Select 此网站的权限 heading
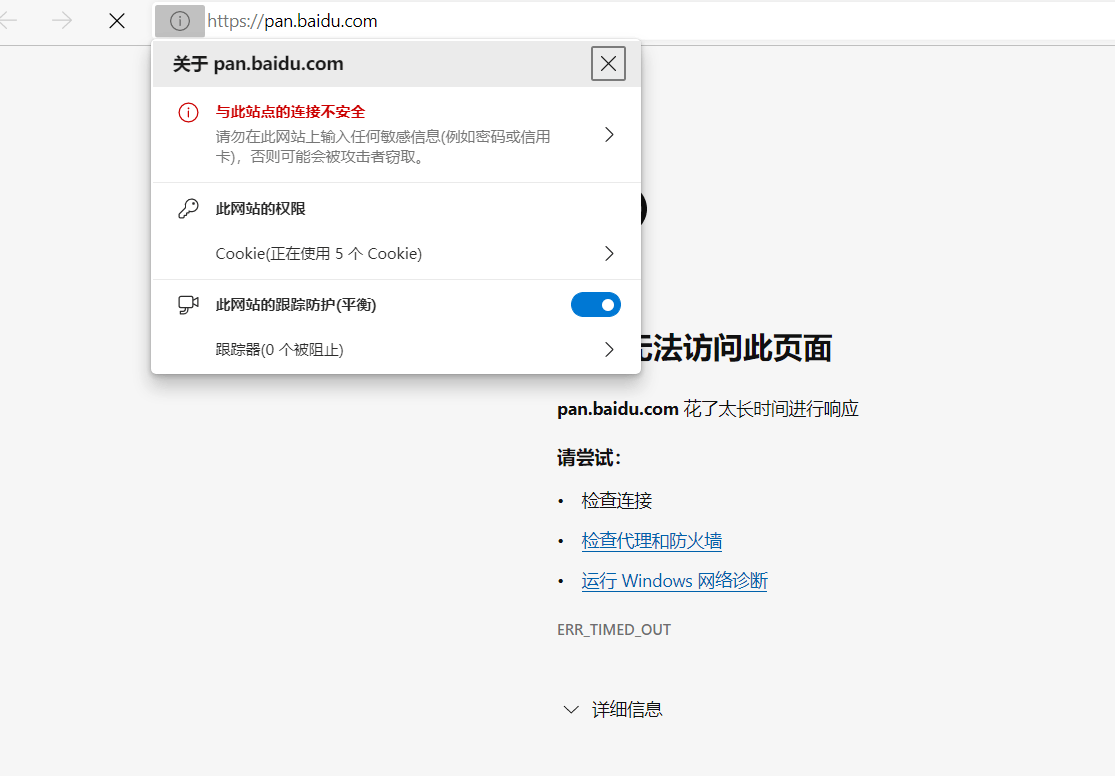This screenshot has height=776, width=1115. pos(260,208)
